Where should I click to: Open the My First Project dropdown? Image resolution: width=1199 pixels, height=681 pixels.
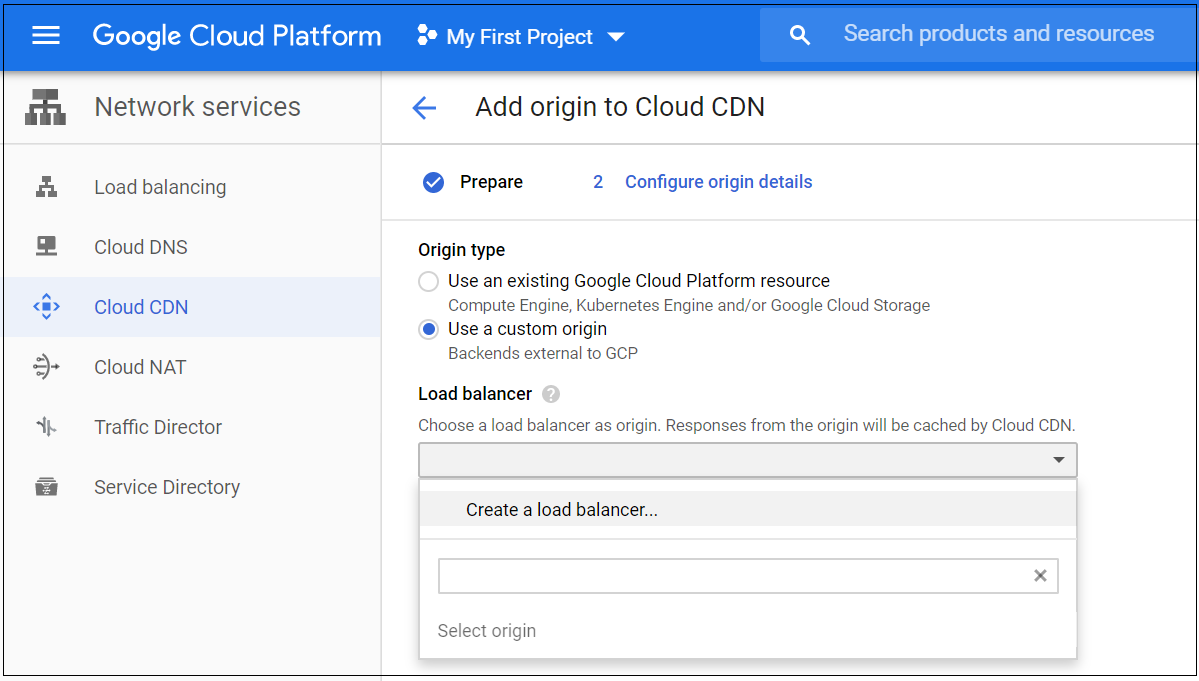pos(520,36)
